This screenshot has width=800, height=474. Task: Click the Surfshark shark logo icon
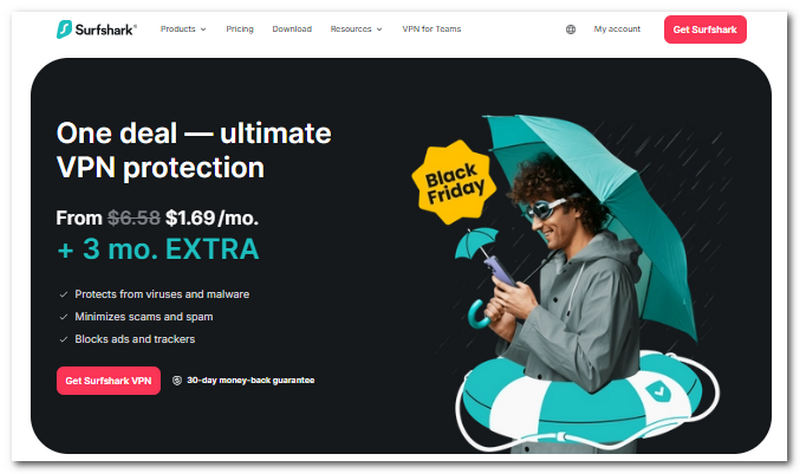[x=64, y=29]
